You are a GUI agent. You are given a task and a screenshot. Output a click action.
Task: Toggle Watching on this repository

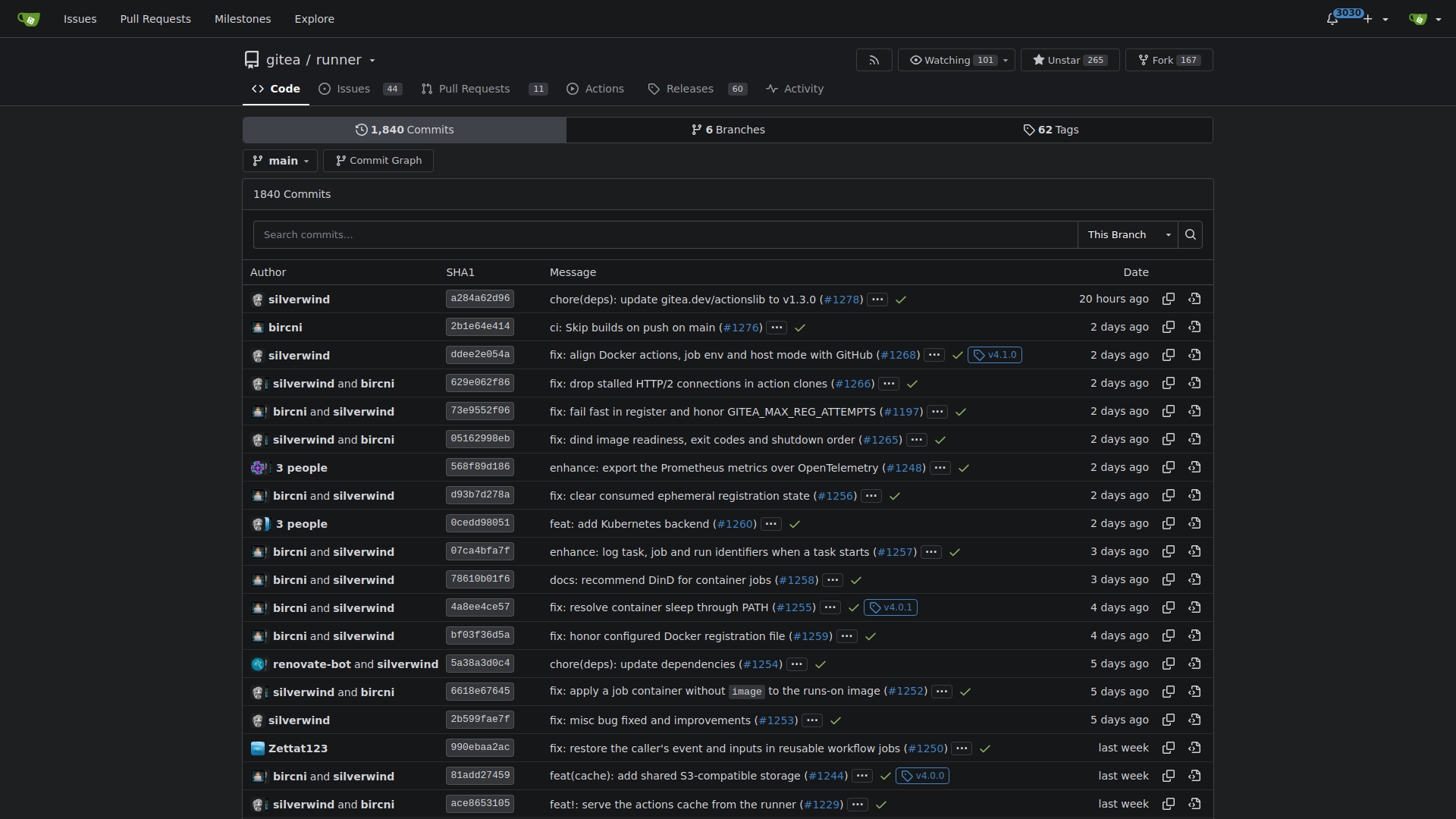(948, 60)
